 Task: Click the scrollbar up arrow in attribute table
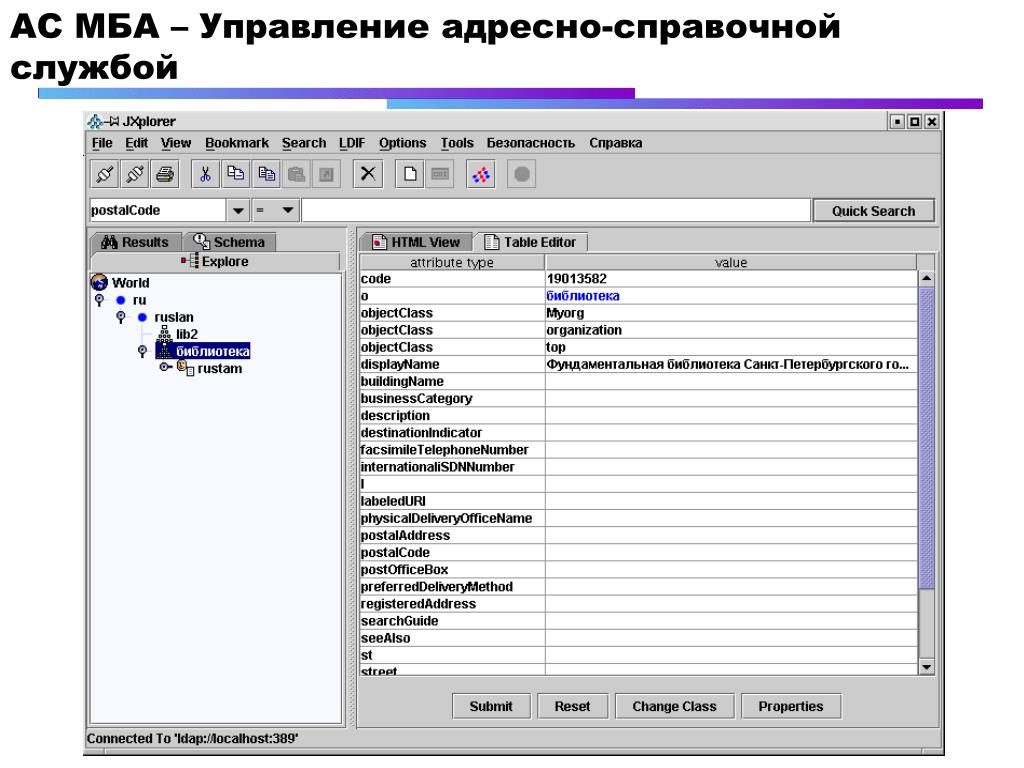[x=926, y=279]
